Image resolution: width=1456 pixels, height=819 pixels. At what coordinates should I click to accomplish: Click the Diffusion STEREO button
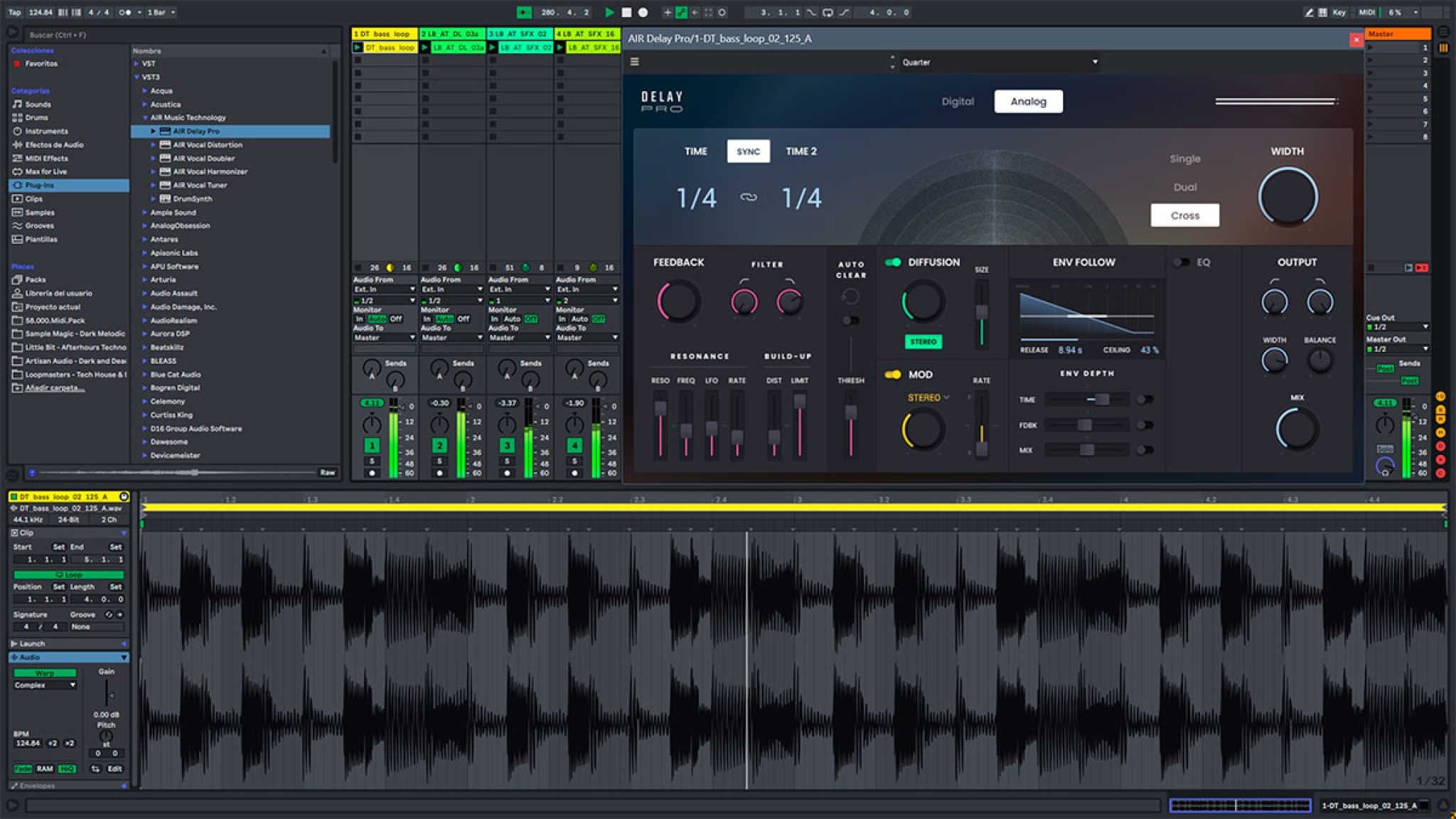[x=924, y=342]
